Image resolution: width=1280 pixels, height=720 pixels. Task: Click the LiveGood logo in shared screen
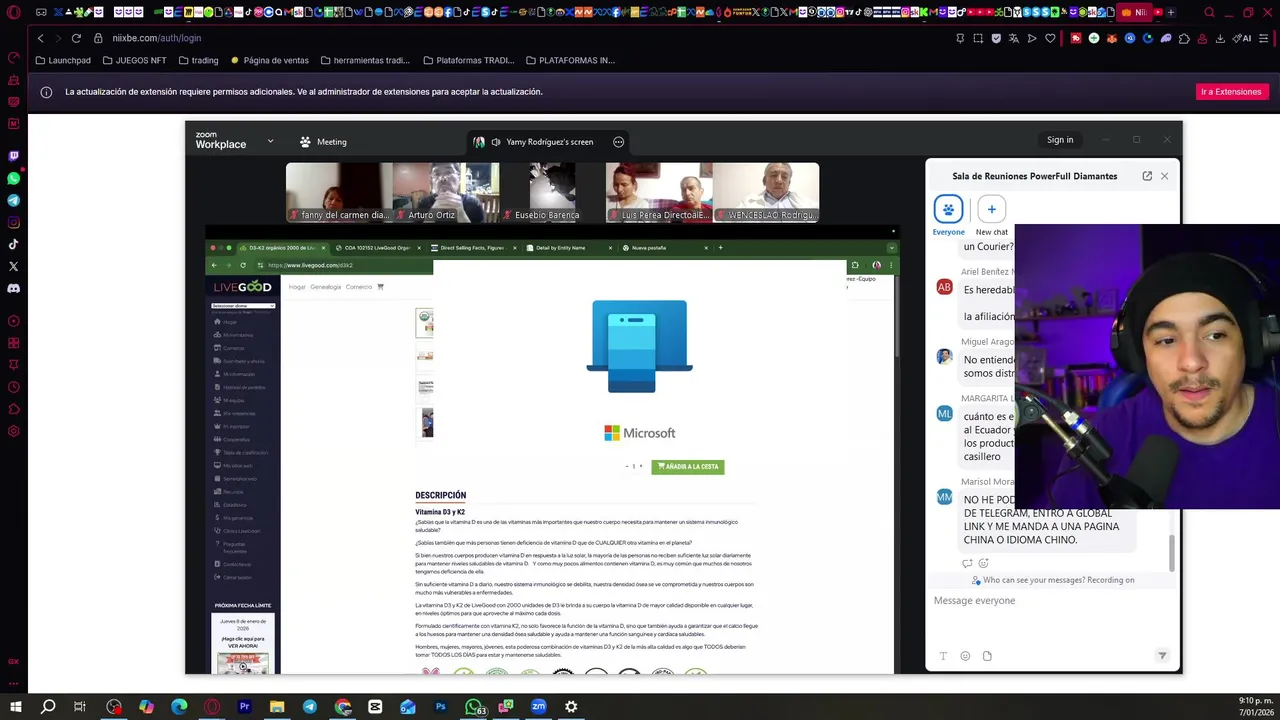pyautogui.click(x=242, y=287)
